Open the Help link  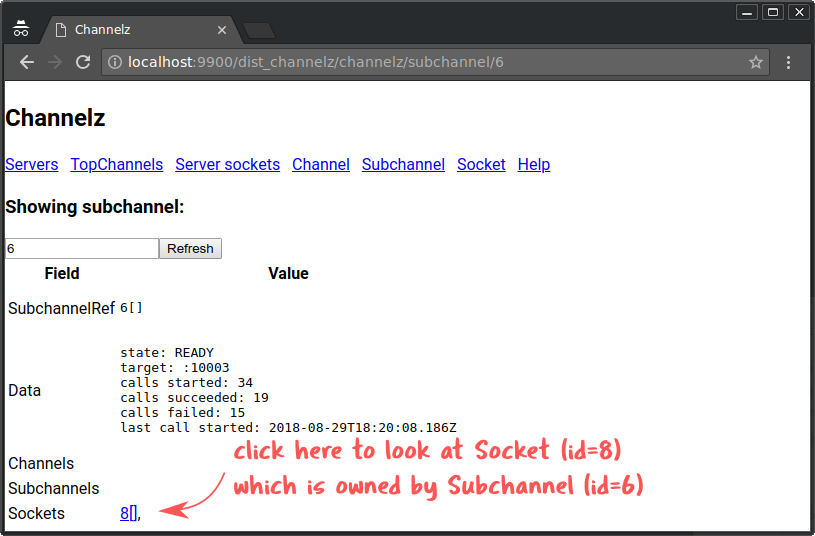point(533,164)
